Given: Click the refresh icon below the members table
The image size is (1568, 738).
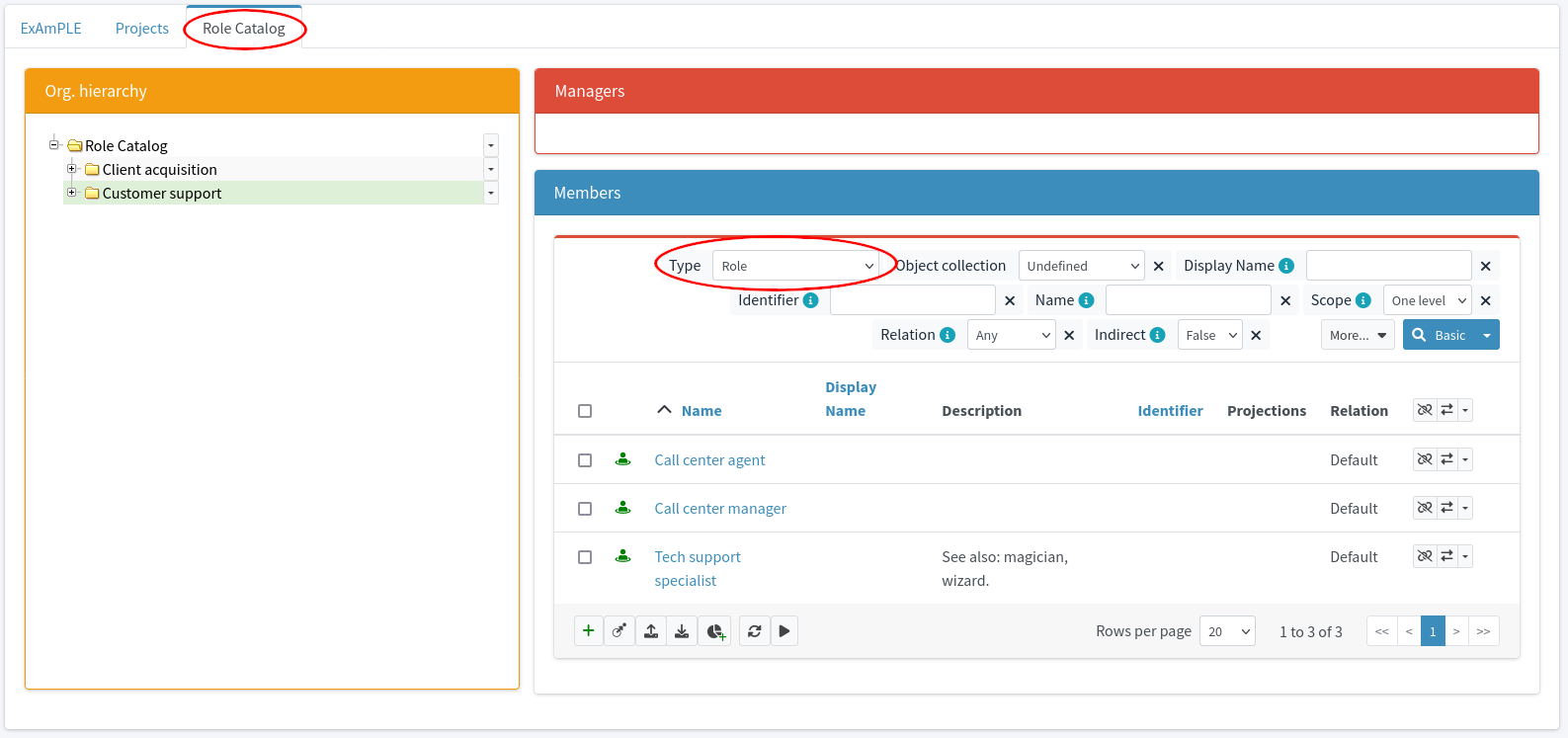Looking at the screenshot, I should [754, 631].
